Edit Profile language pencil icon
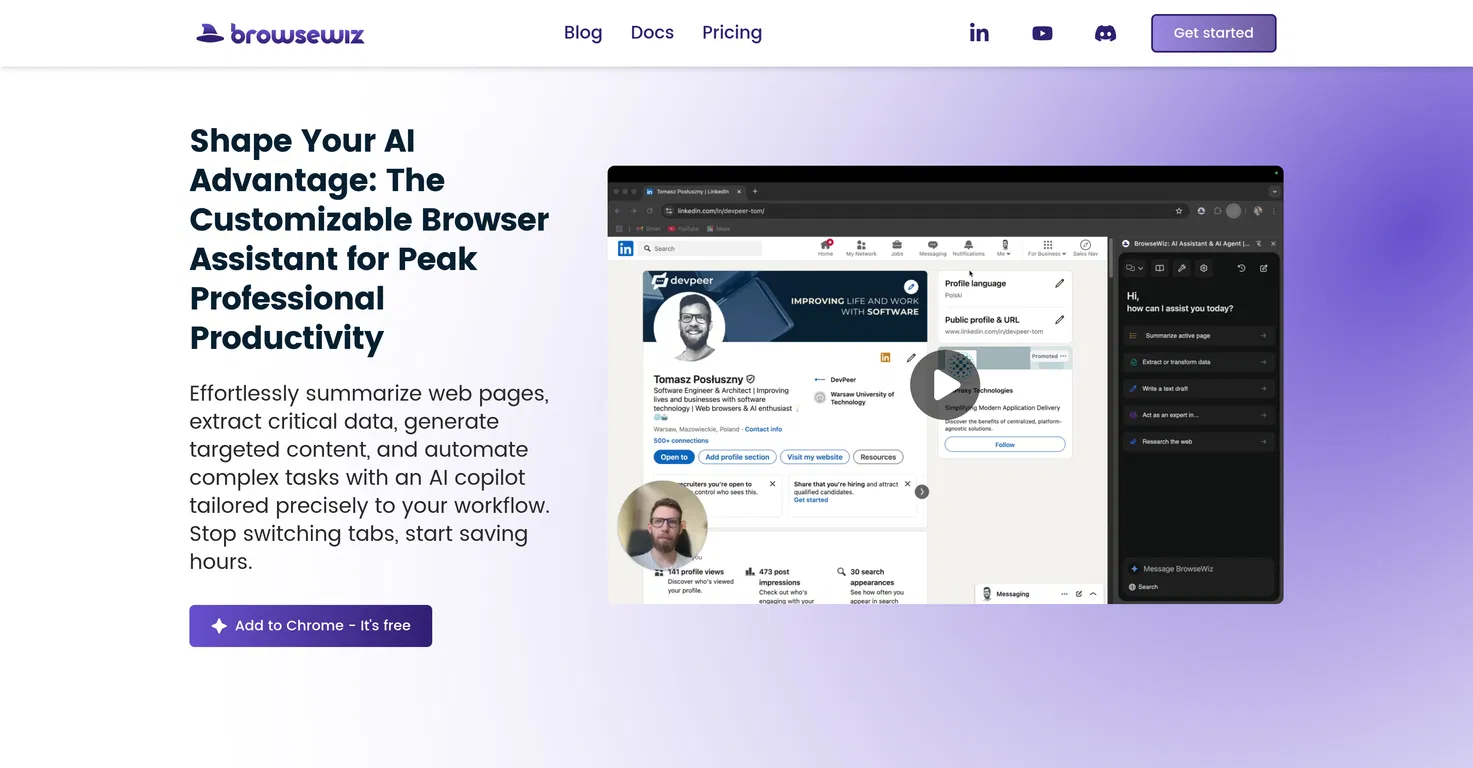 pyautogui.click(x=1060, y=284)
